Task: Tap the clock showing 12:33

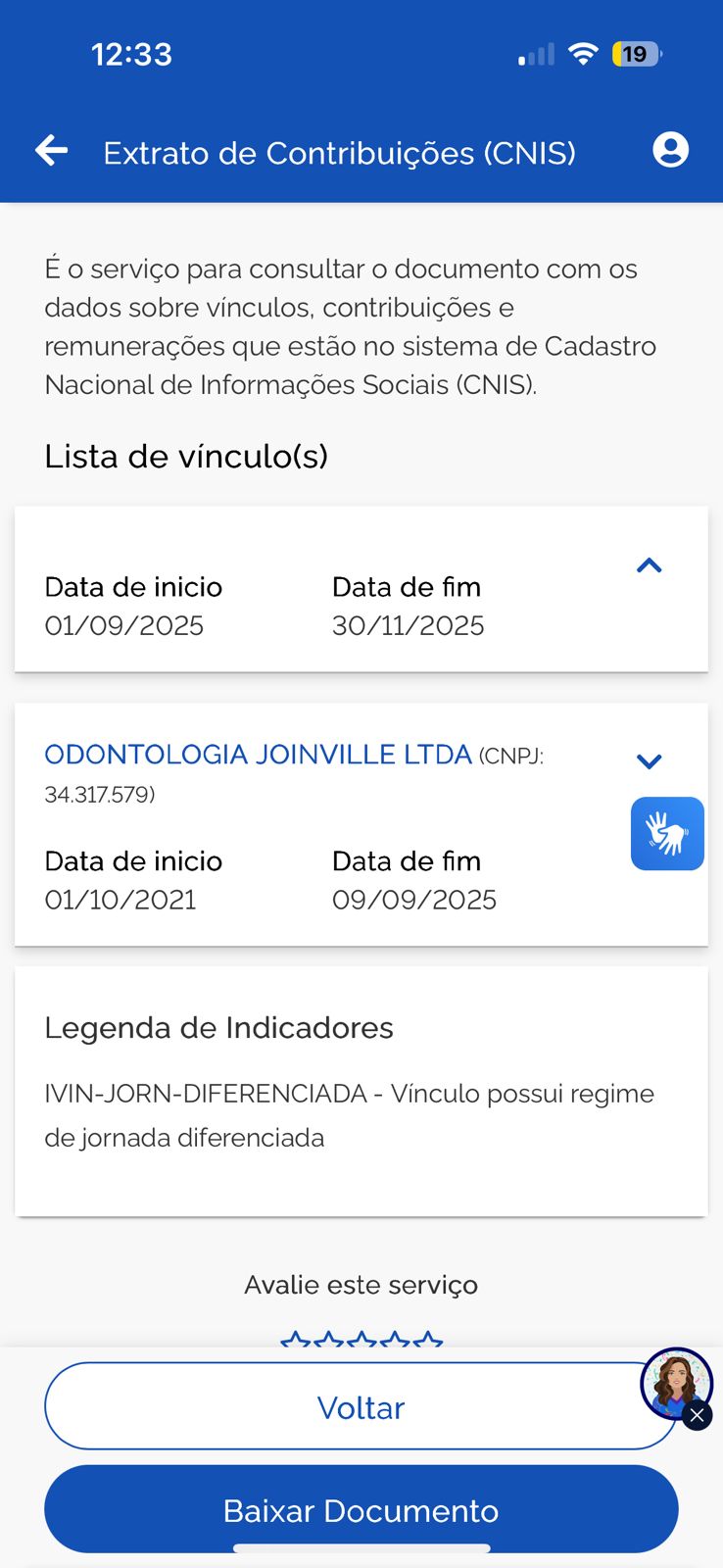Action: coord(131,55)
